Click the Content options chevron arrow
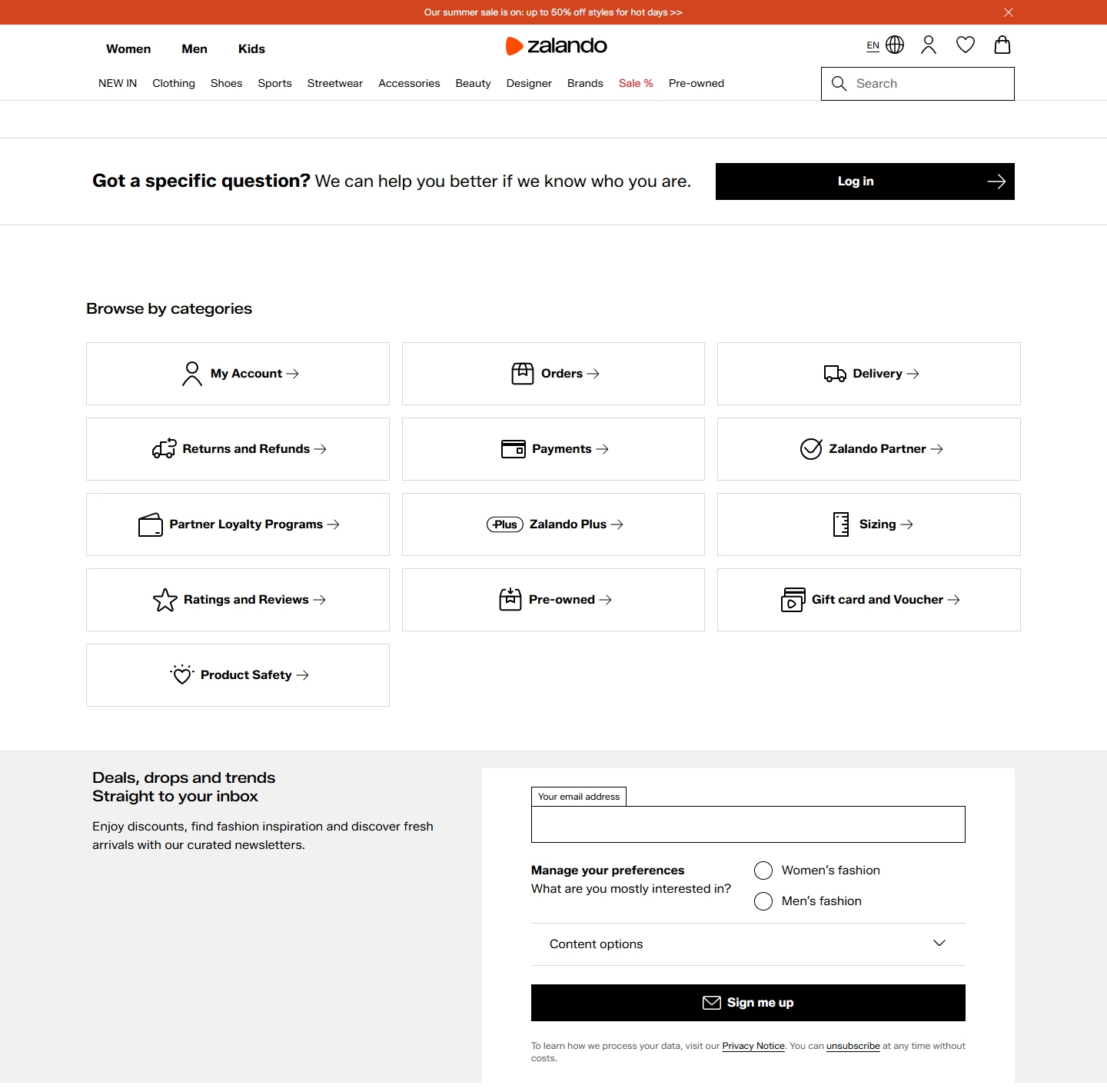The height and width of the screenshot is (1092, 1107). click(x=939, y=944)
